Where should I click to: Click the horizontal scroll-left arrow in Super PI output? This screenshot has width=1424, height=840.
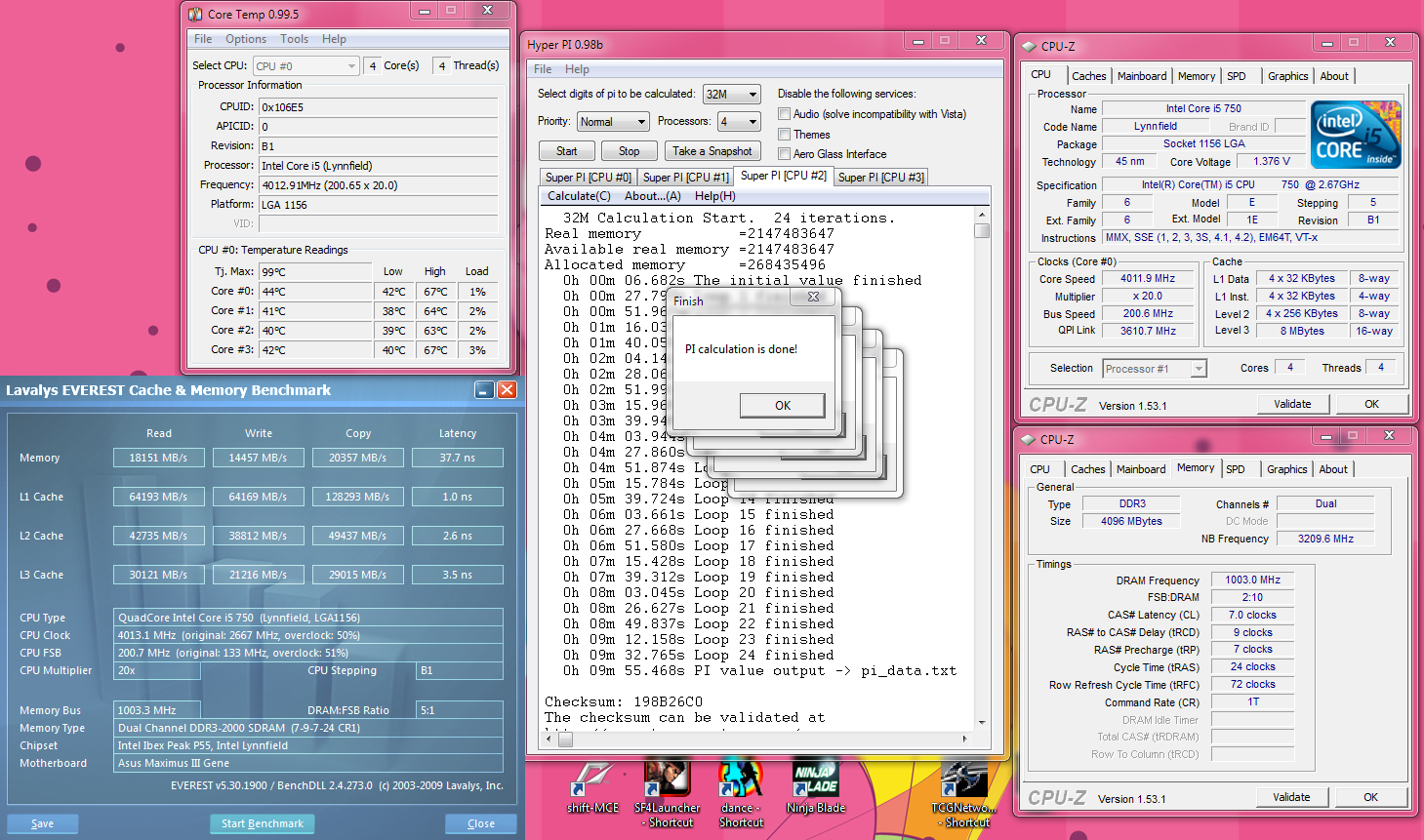[x=549, y=739]
